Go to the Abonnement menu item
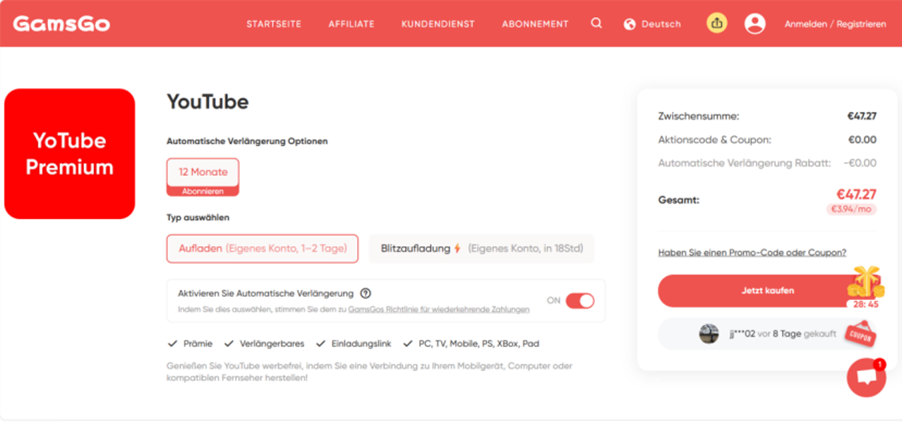Viewport: 902px width, 422px height. pyautogui.click(x=535, y=24)
